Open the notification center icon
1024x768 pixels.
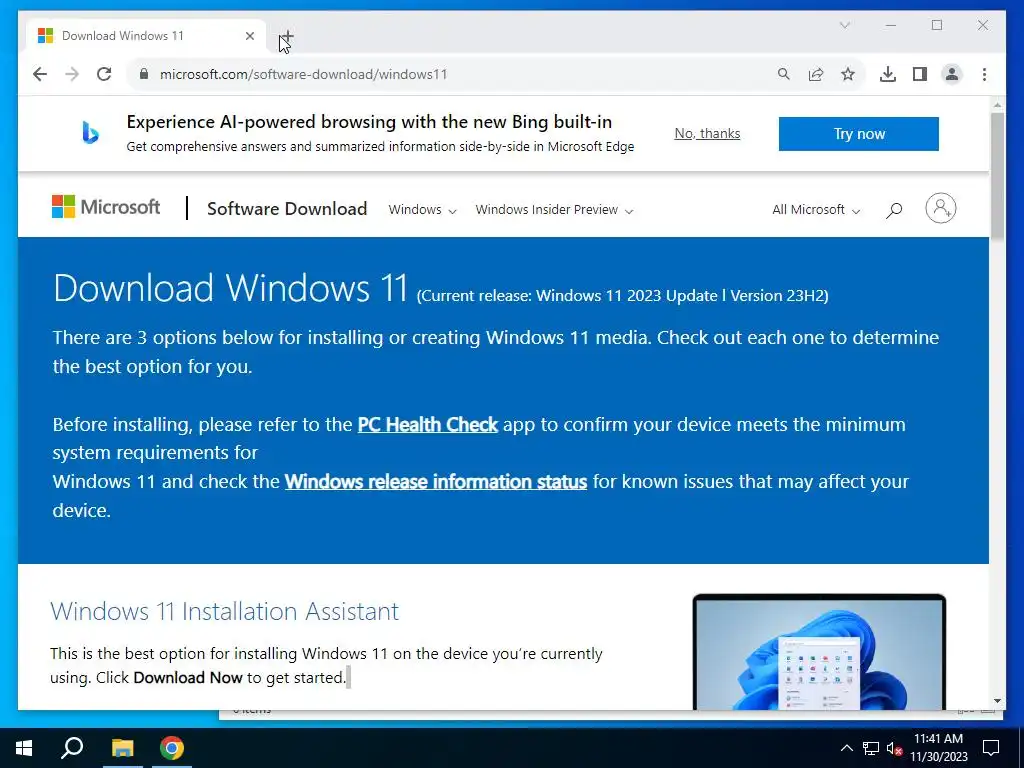point(991,748)
